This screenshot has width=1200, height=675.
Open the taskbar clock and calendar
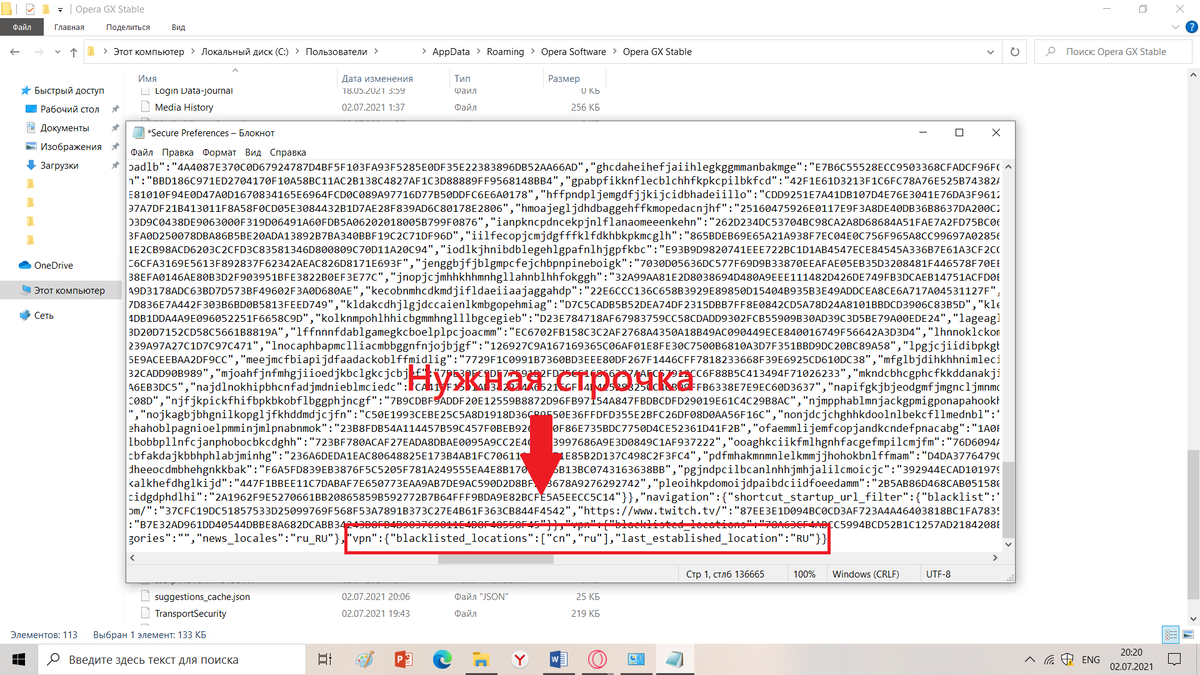[1134, 659]
